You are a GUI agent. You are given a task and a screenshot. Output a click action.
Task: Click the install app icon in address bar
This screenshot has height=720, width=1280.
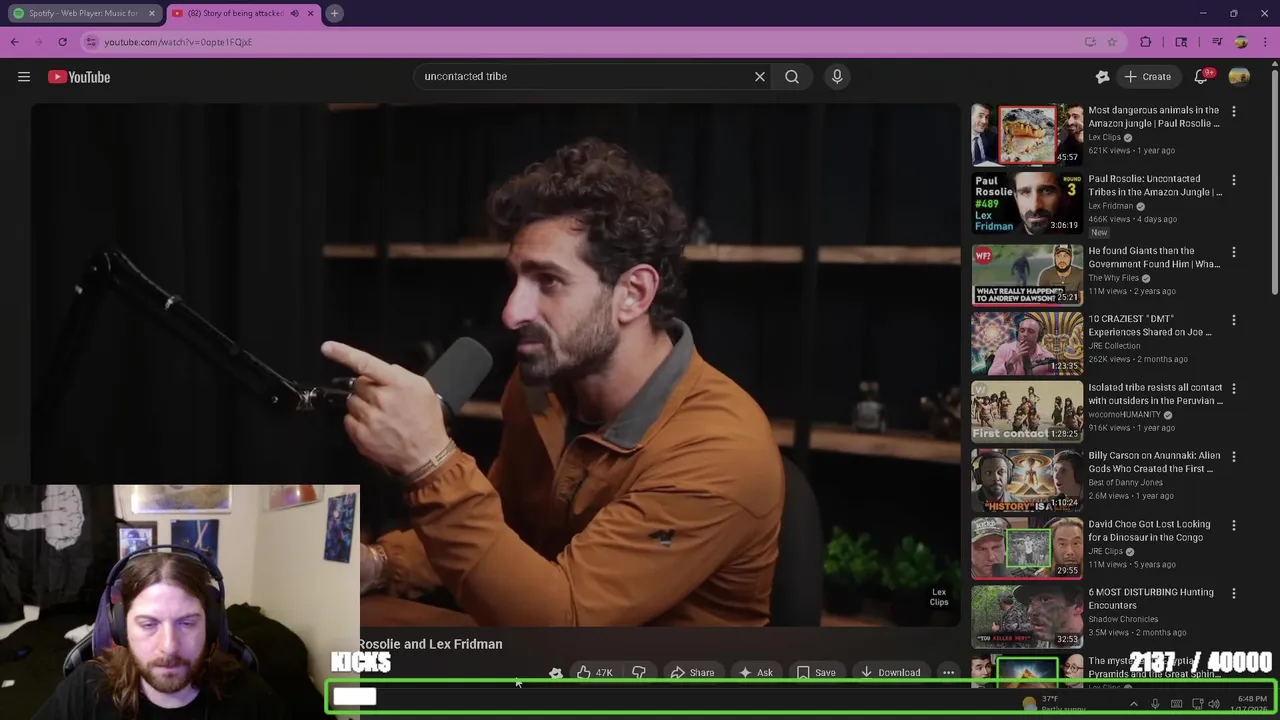(1090, 42)
